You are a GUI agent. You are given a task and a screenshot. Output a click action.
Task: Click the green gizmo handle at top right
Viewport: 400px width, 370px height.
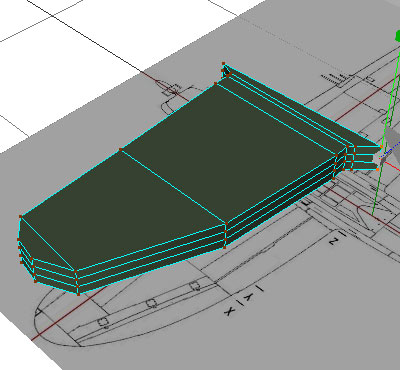point(398,36)
